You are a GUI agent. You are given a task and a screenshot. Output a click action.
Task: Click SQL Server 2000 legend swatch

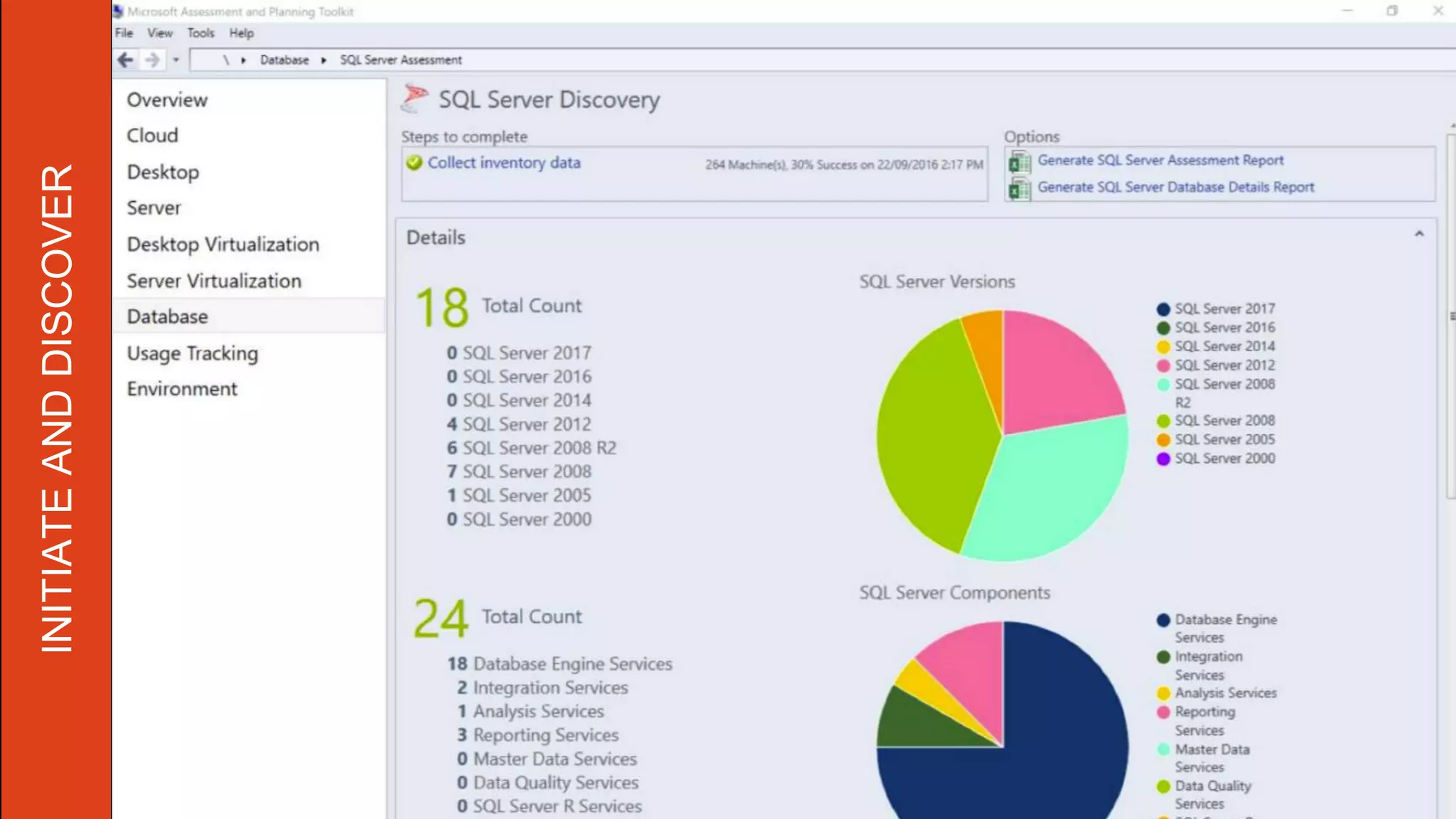click(1163, 459)
